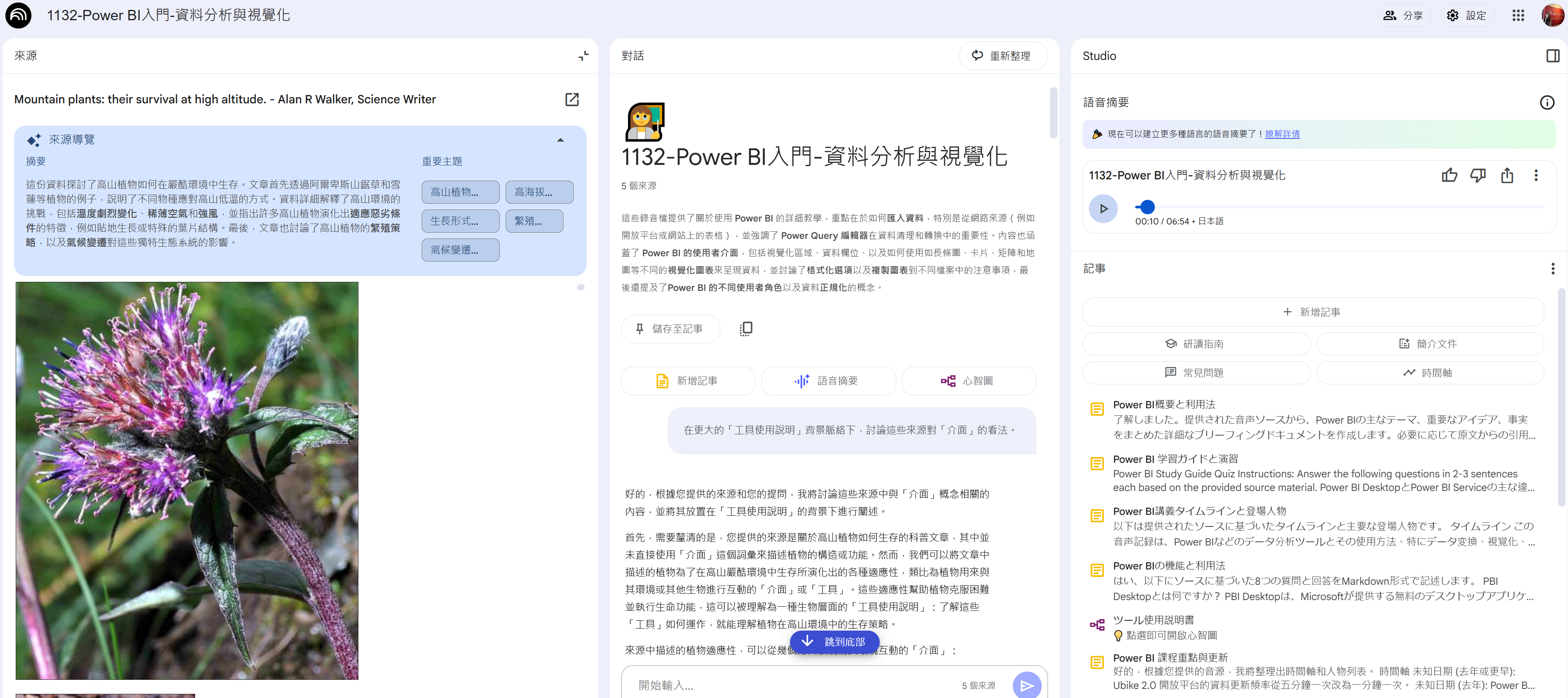Image resolution: width=1568 pixels, height=698 pixels.
Task: Toggle the Studio panel collapse icon
Action: (1553, 56)
